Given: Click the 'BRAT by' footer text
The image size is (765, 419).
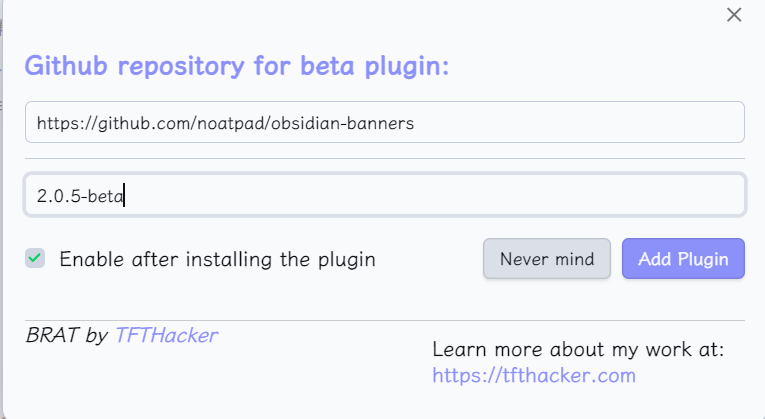Looking at the screenshot, I should [67, 335].
